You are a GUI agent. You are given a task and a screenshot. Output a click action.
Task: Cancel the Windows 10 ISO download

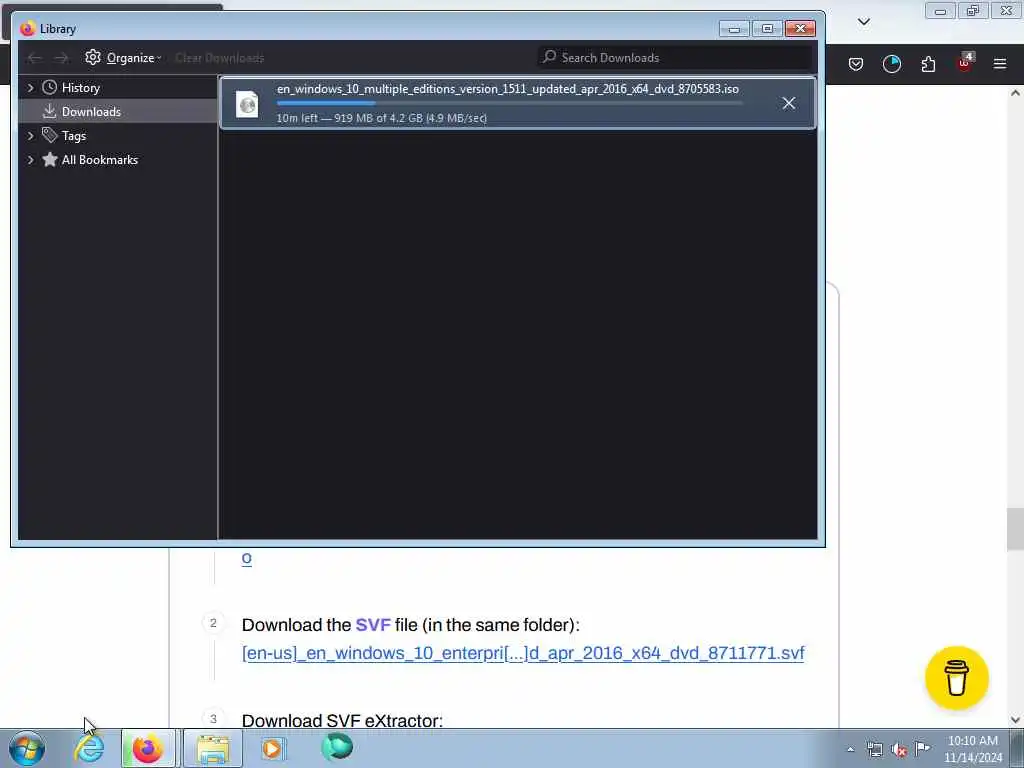pyautogui.click(x=788, y=103)
